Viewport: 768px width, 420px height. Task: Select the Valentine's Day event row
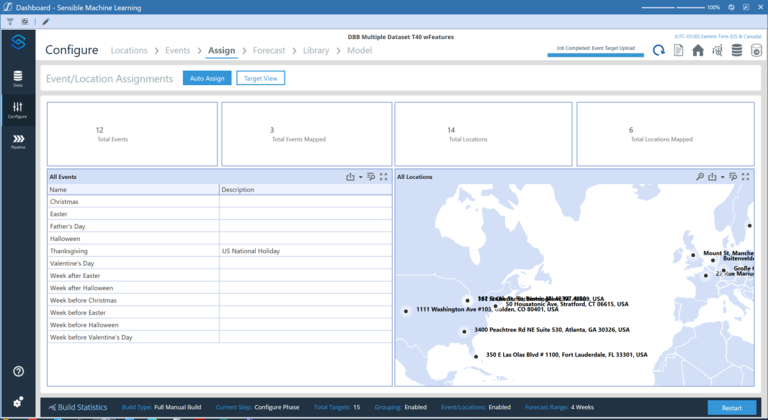pos(219,263)
